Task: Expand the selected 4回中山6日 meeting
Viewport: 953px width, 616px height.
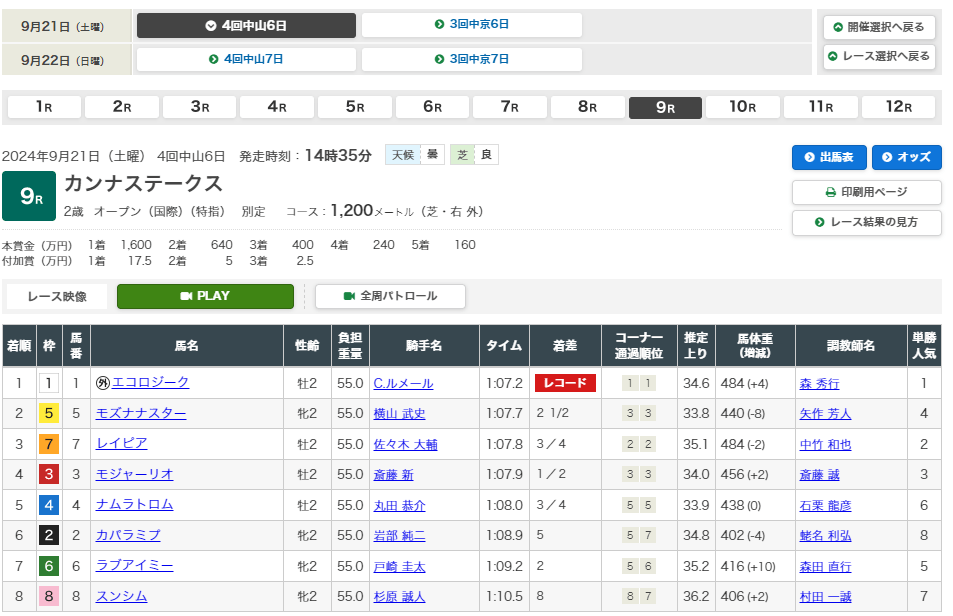Action: point(246,26)
